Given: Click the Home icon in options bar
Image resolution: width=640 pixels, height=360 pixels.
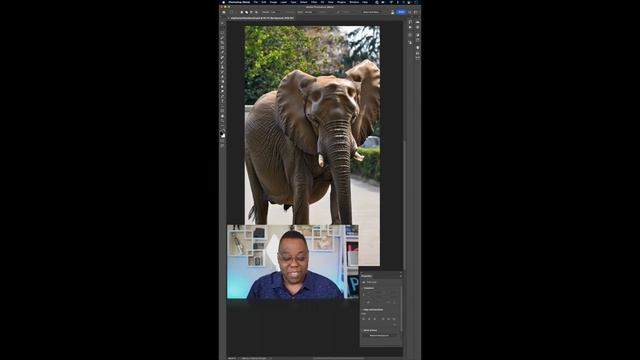Looking at the screenshot, I should (x=224, y=12).
